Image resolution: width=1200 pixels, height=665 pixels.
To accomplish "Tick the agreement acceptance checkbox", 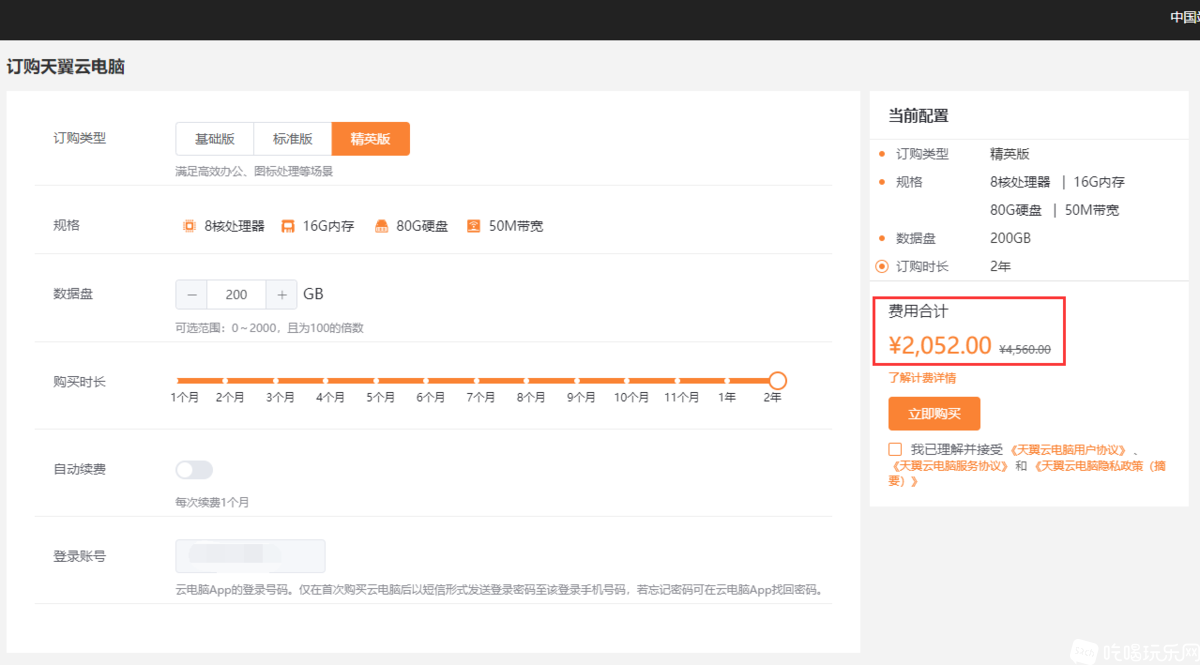I will [x=894, y=450].
